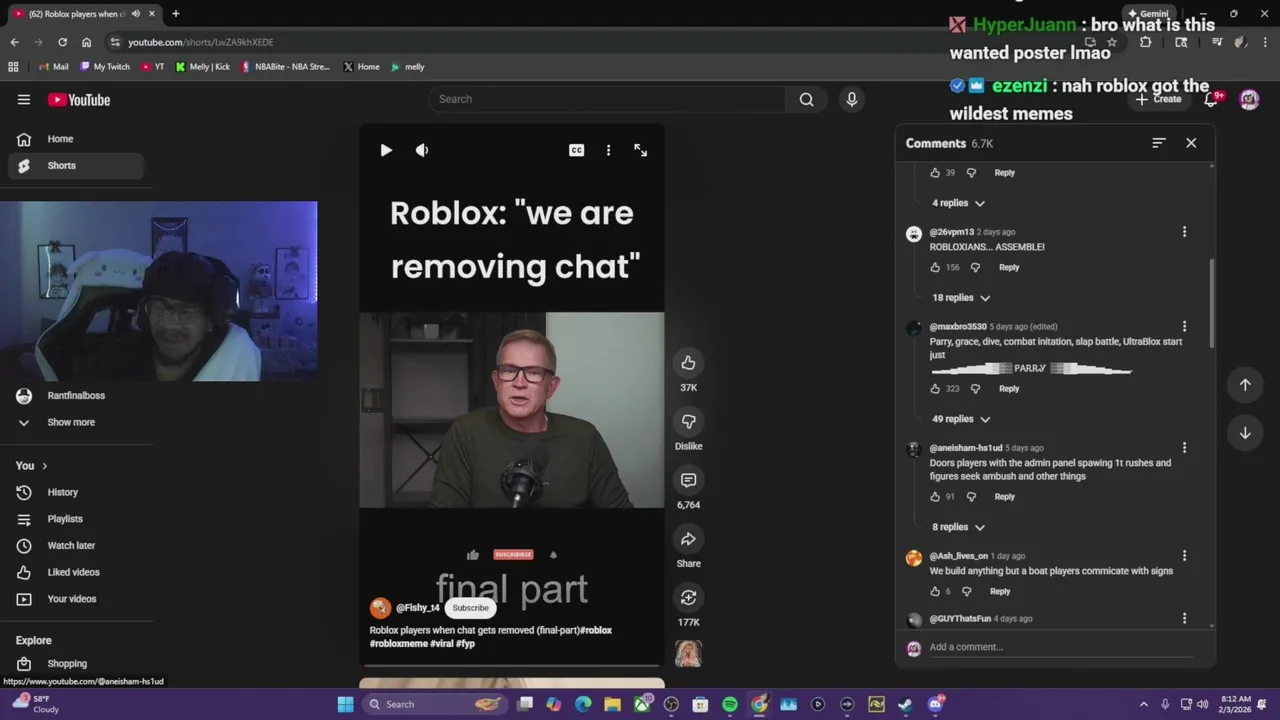Expand 4 replies on the top comment
This screenshot has width=1280, height=720.
tap(958, 203)
